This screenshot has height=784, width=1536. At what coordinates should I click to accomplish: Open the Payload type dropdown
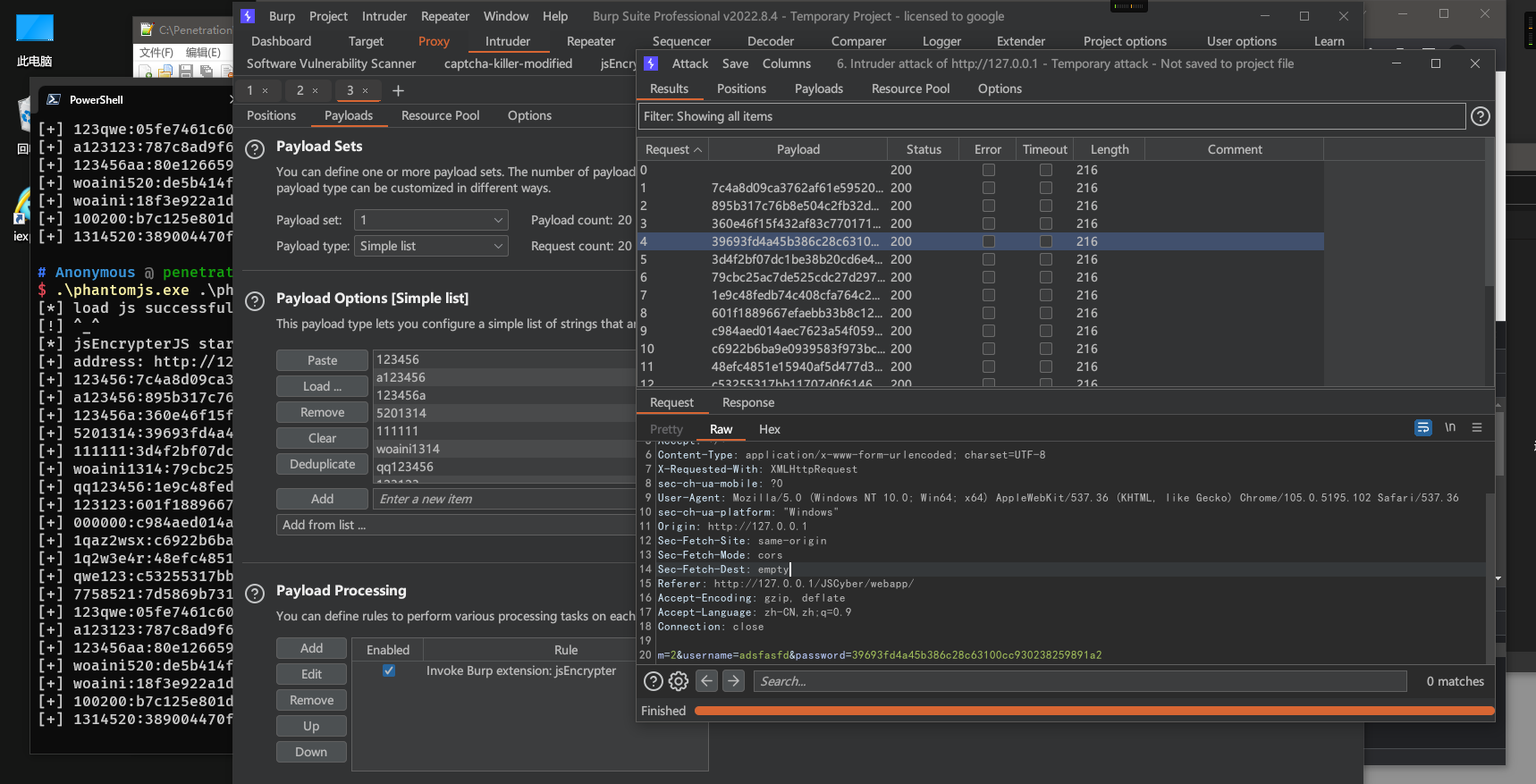pyautogui.click(x=431, y=246)
